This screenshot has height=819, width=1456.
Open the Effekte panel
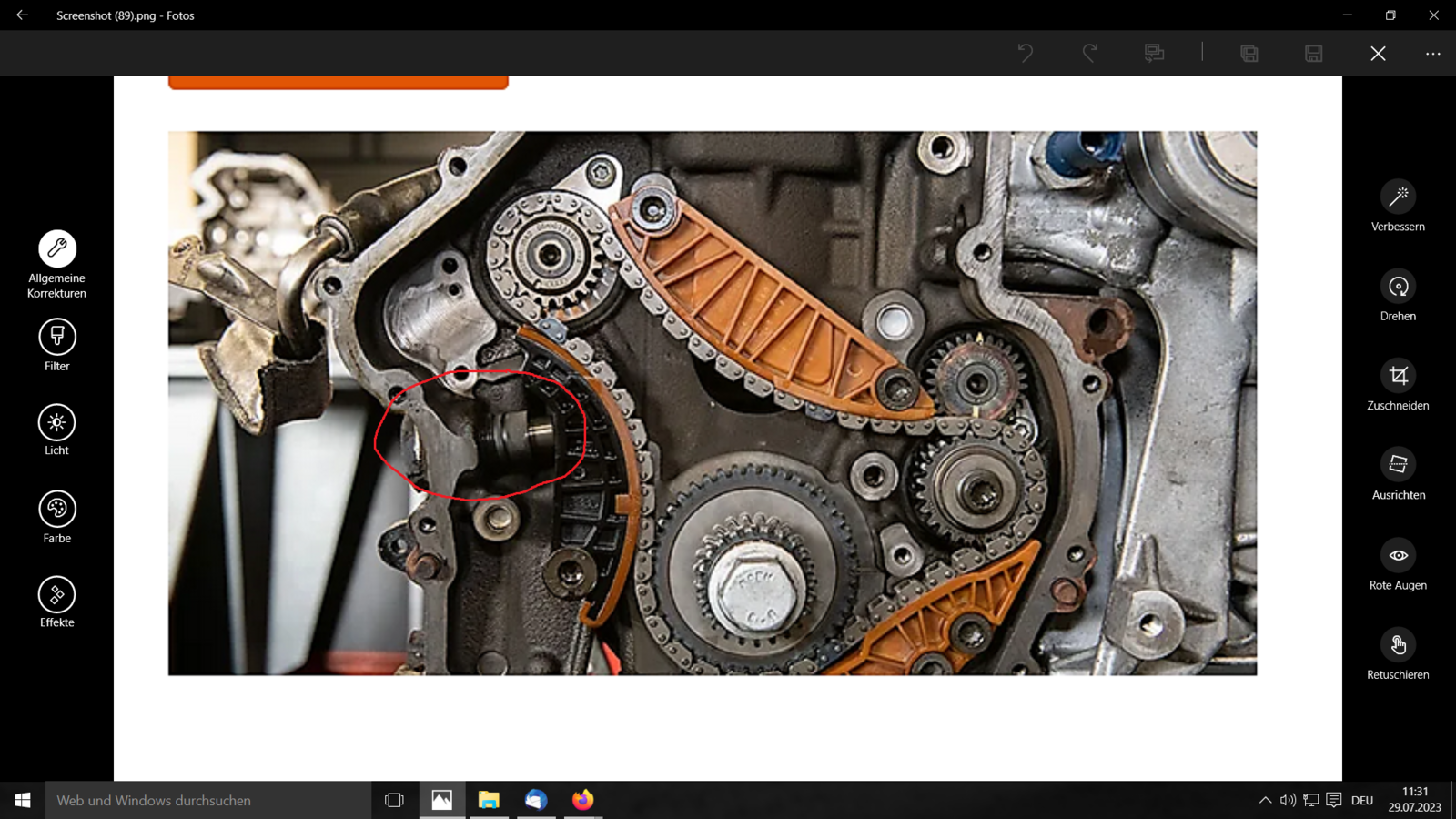click(x=56, y=602)
